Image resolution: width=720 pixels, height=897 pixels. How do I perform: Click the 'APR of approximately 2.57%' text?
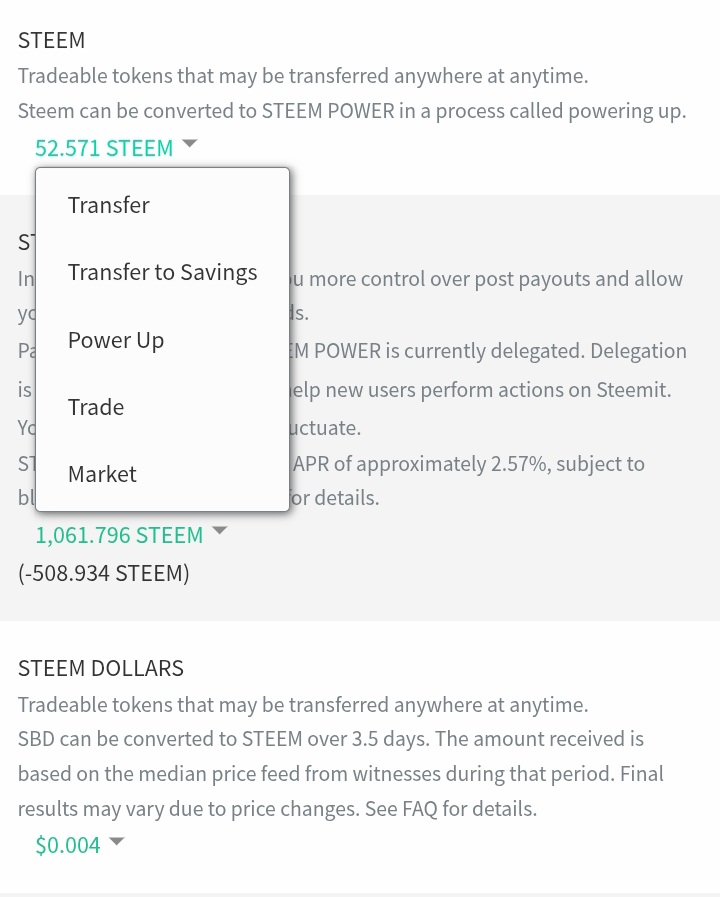420,463
